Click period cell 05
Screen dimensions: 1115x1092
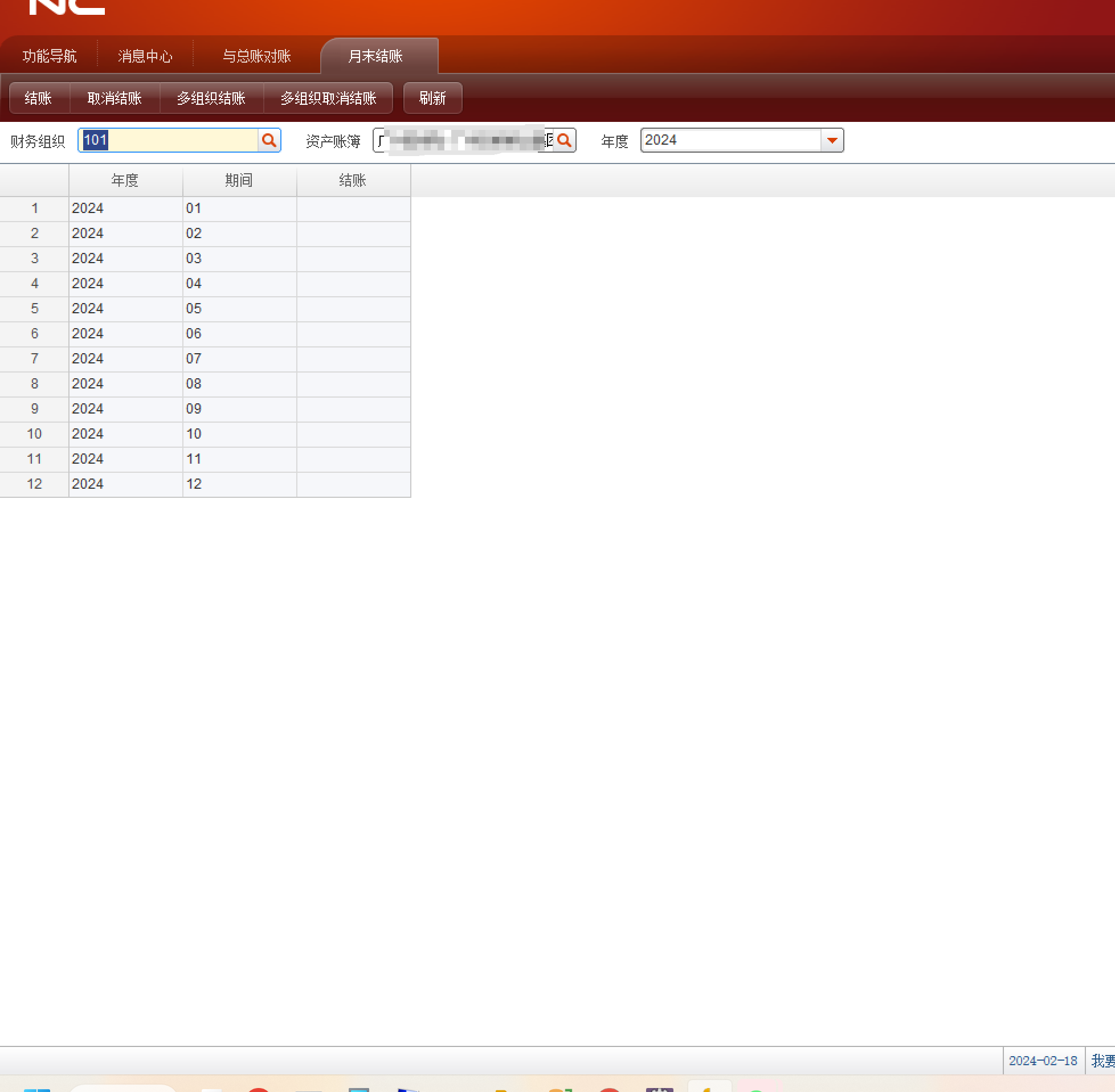point(240,309)
